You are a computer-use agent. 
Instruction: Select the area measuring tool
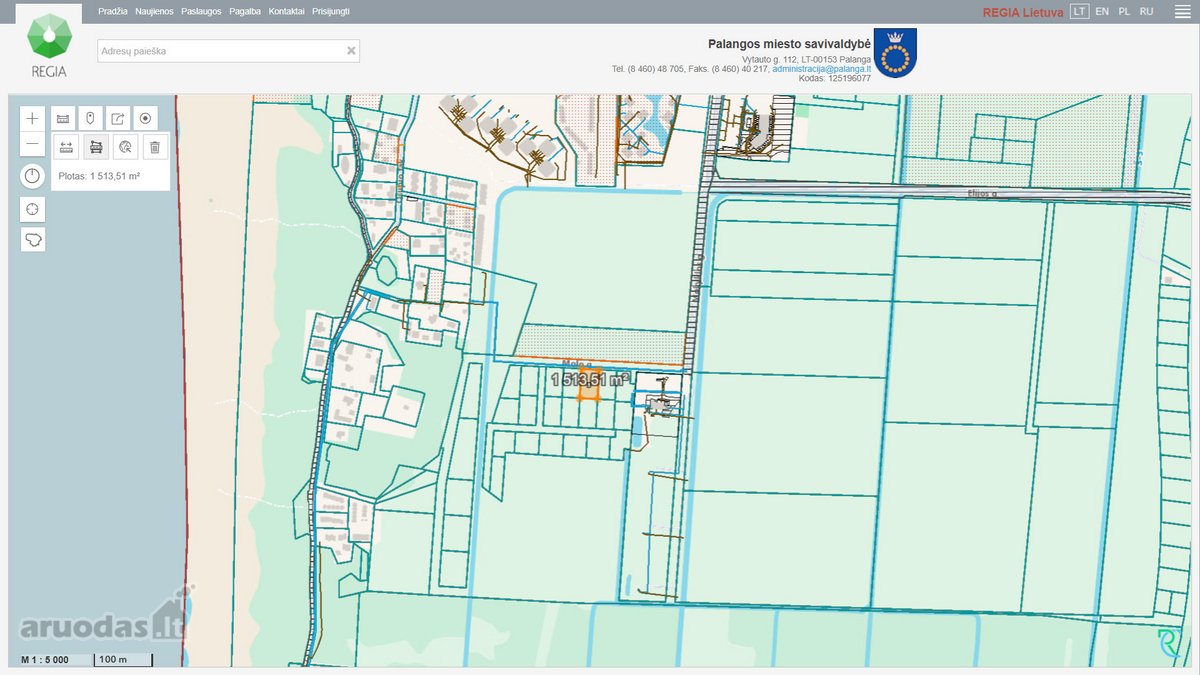pos(96,147)
